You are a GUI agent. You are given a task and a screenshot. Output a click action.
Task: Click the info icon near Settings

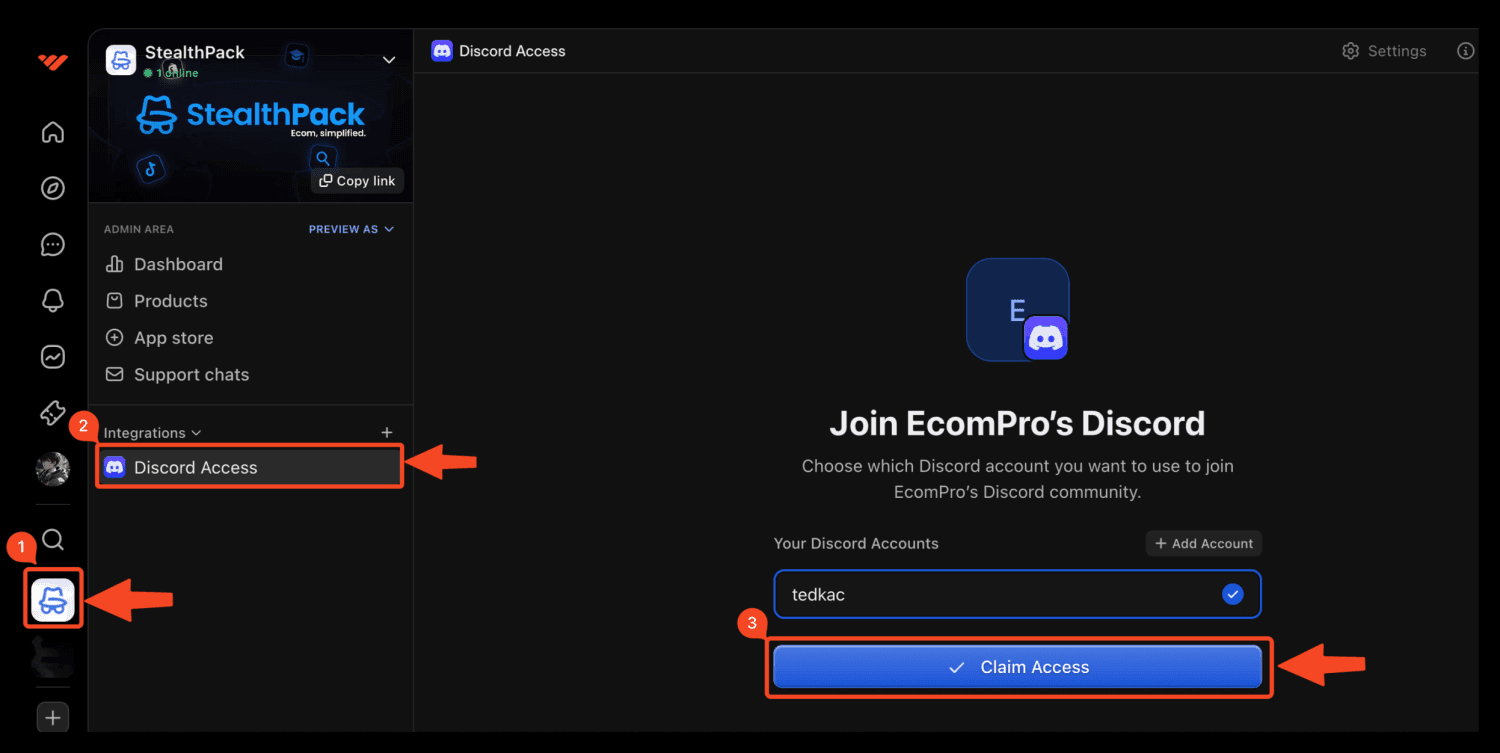(x=1465, y=51)
